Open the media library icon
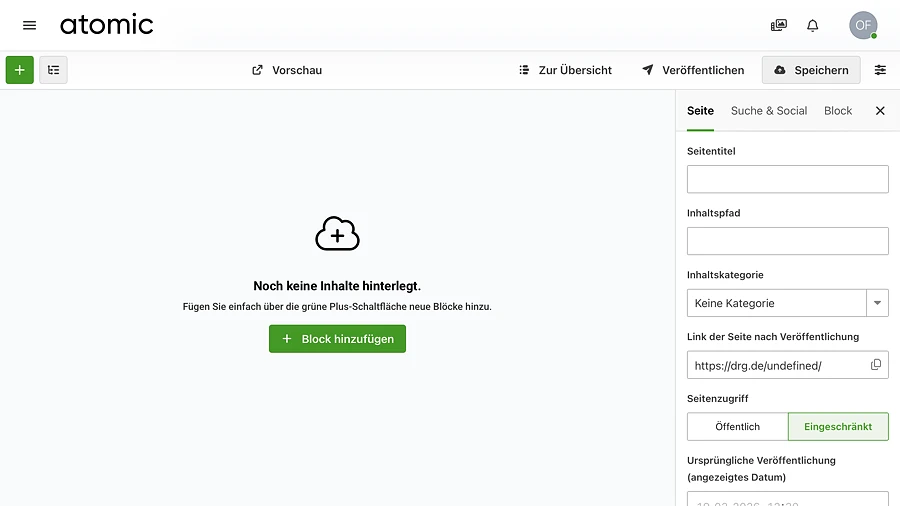 (x=778, y=25)
